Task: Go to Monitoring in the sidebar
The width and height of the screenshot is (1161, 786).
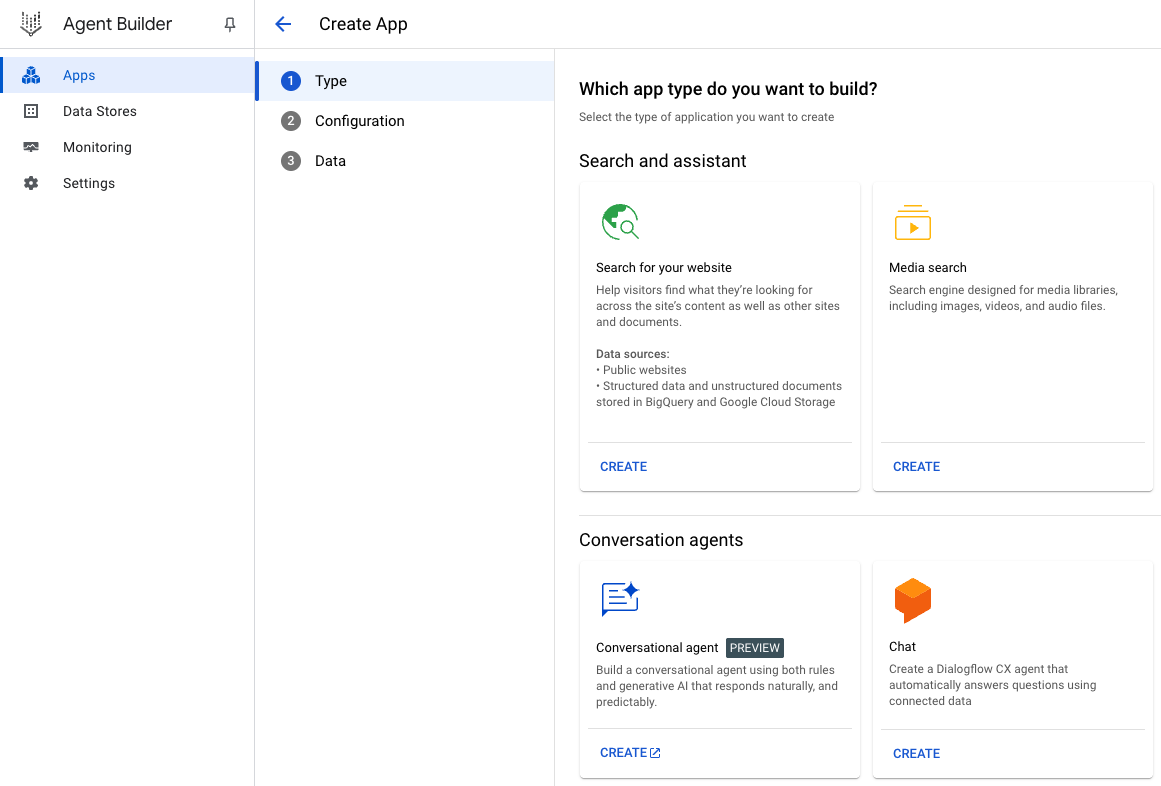Action: tap(97, 147)
